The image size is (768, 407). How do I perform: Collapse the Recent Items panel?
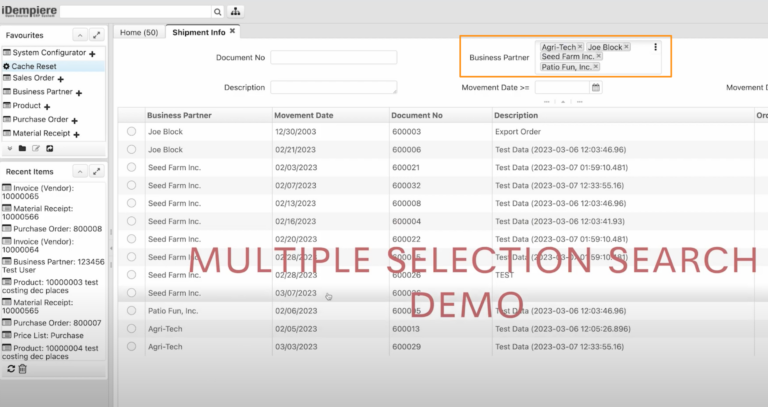pos(81,172)
